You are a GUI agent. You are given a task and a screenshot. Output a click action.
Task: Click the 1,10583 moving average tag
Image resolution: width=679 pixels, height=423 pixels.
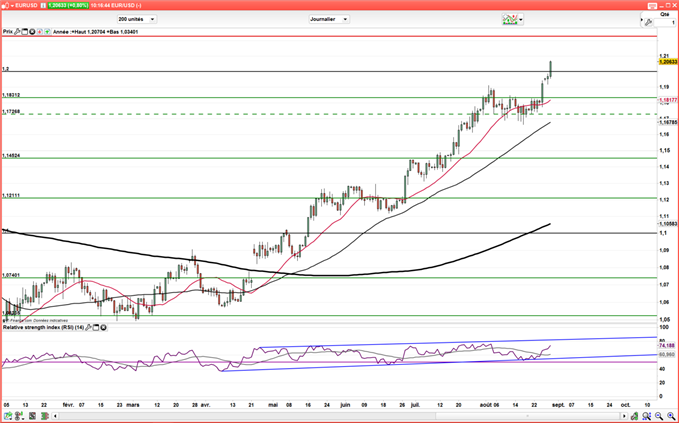(x=667, y=224)
